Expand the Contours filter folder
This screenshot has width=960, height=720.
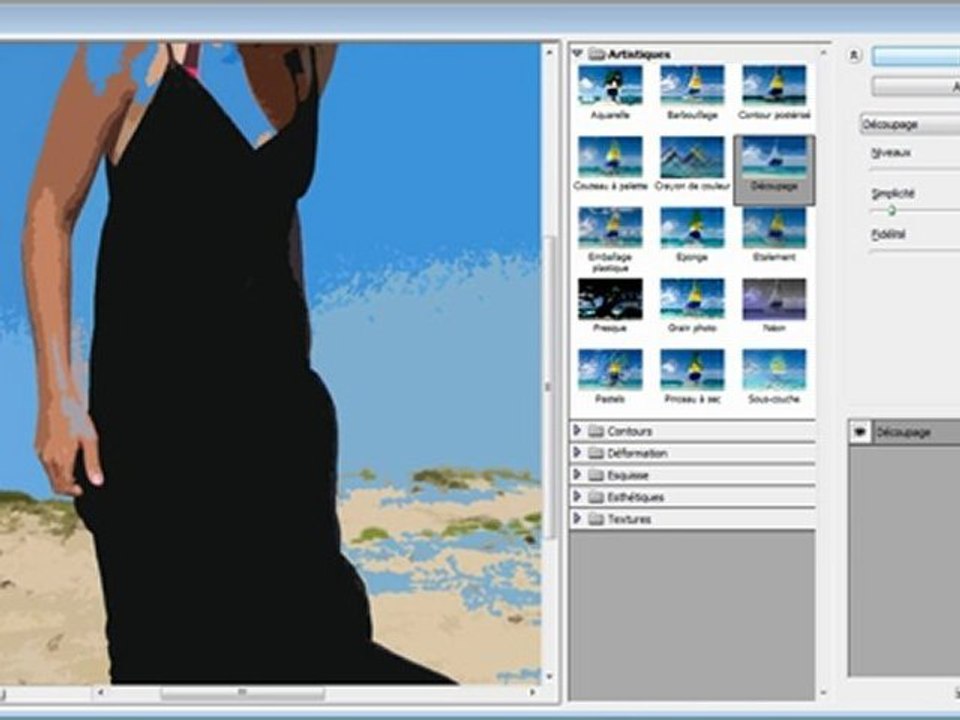pos(577,430)
